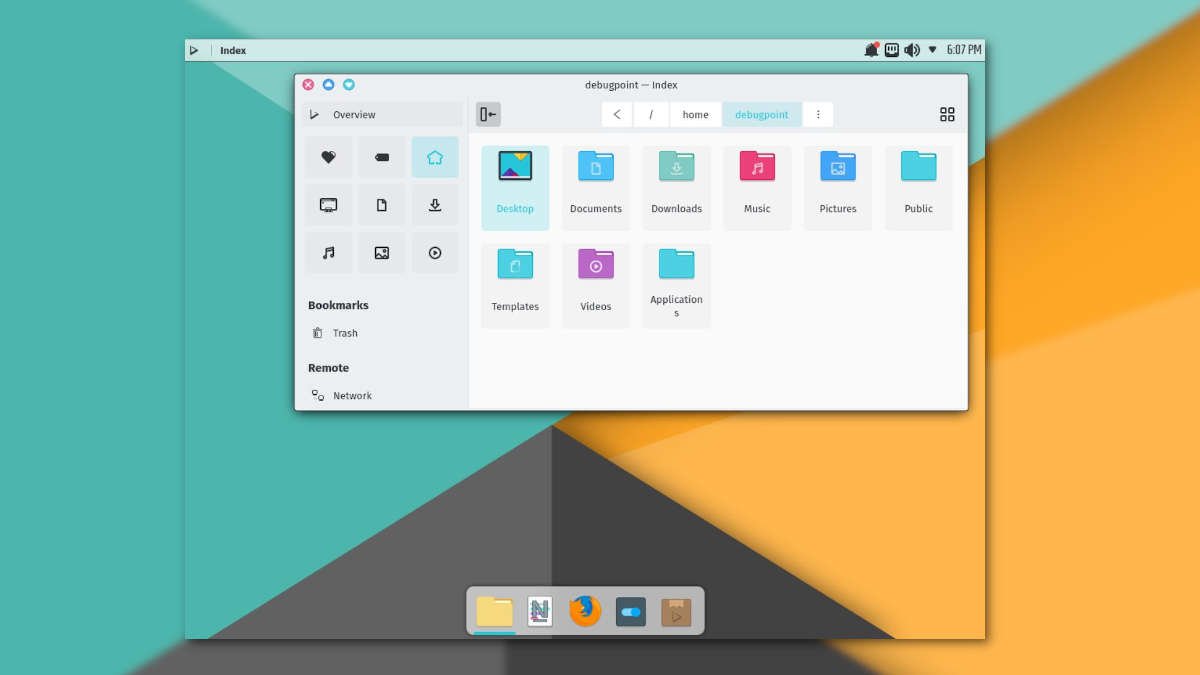This screenshot has width=1200, height=675.
Task: Open Desktop quick place in sidebar
Action: pos(328,205)
